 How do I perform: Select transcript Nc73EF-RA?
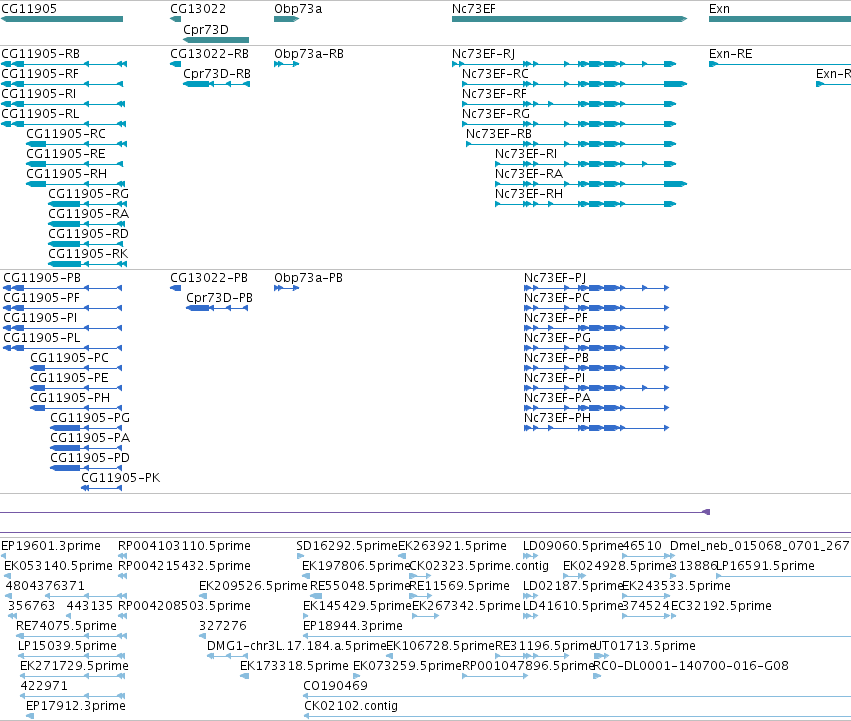591,184
